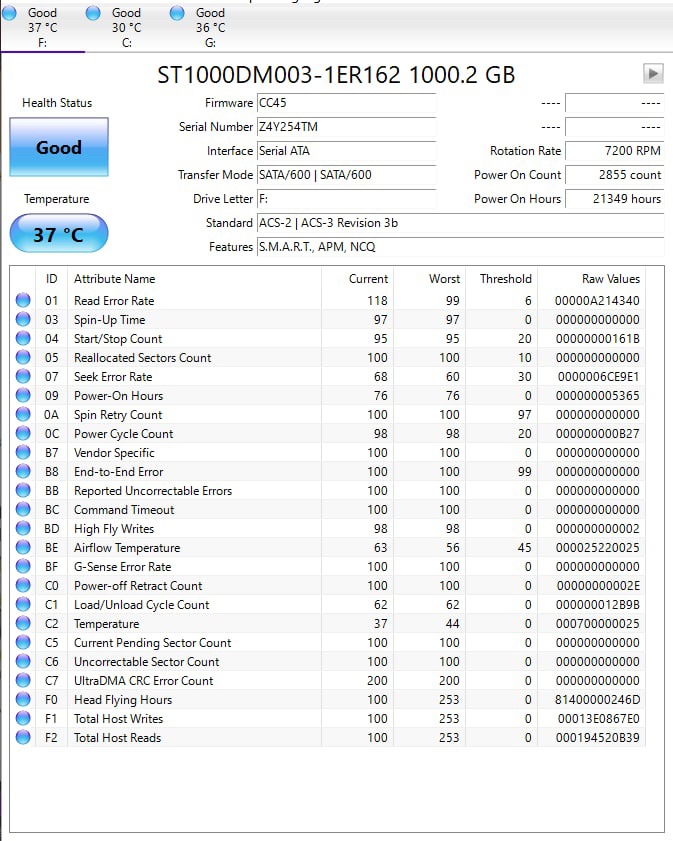Click the Transfer Mode field
This screenshot has height=841, width=673.
tap(346, 175)
